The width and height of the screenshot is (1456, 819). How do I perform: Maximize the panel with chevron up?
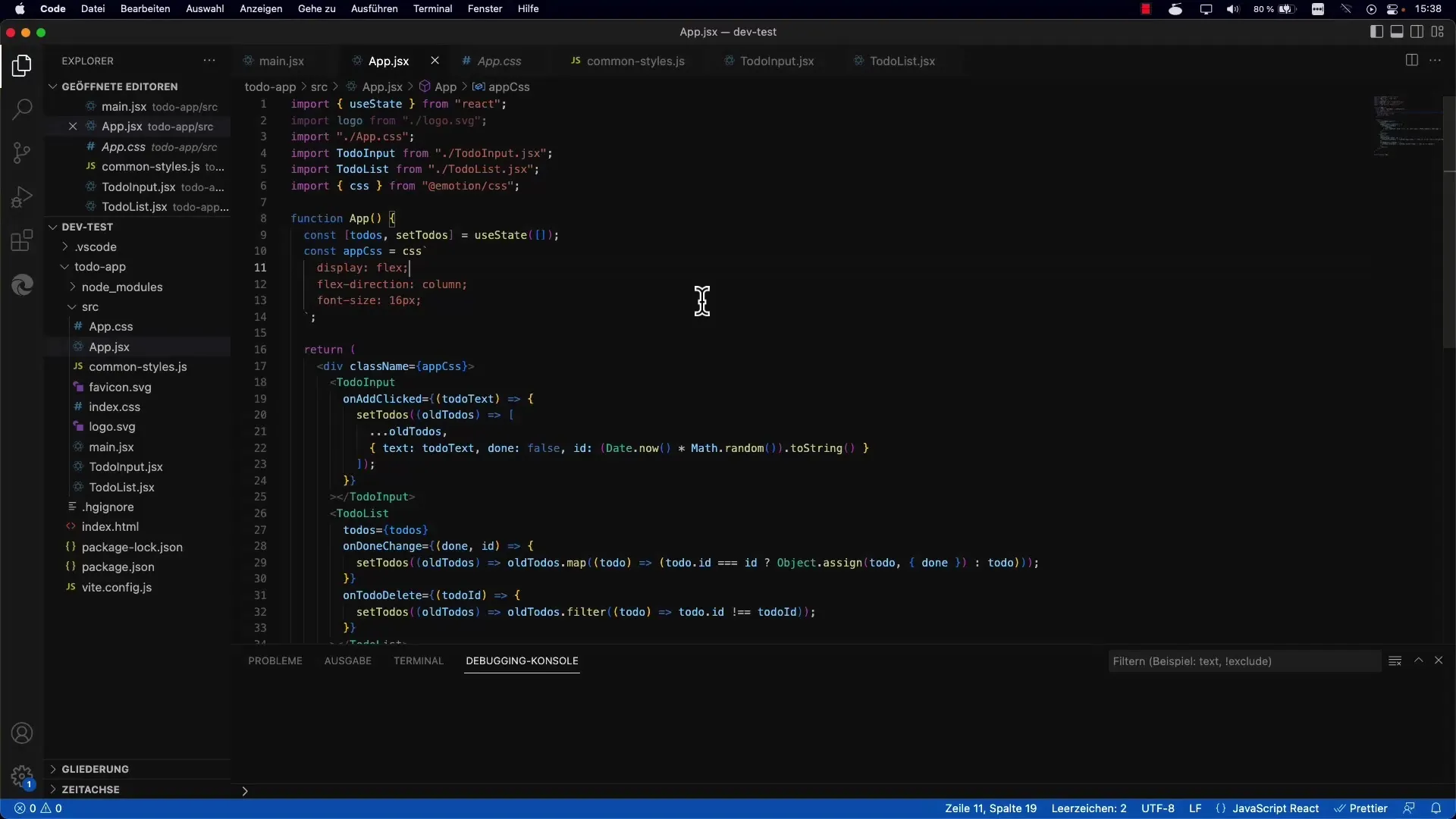pyautogui.click(x=1418, y=661)
